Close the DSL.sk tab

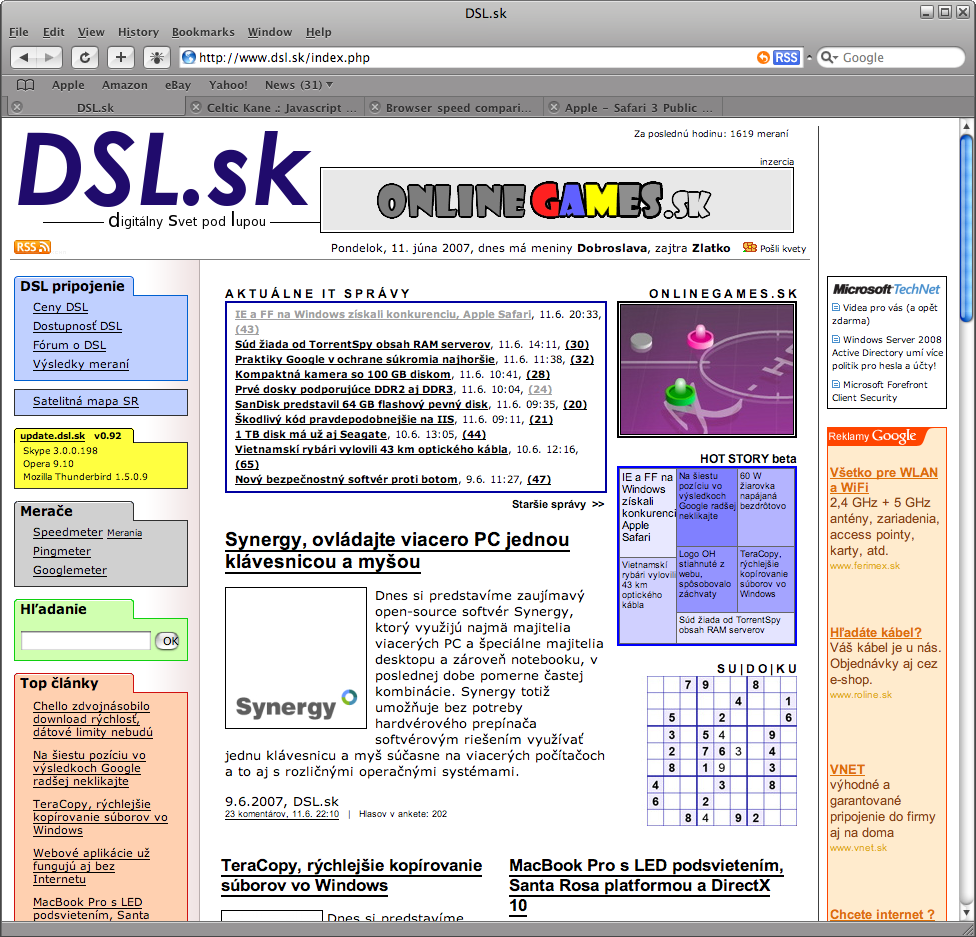pyautogui.click(x=17, y=107)
